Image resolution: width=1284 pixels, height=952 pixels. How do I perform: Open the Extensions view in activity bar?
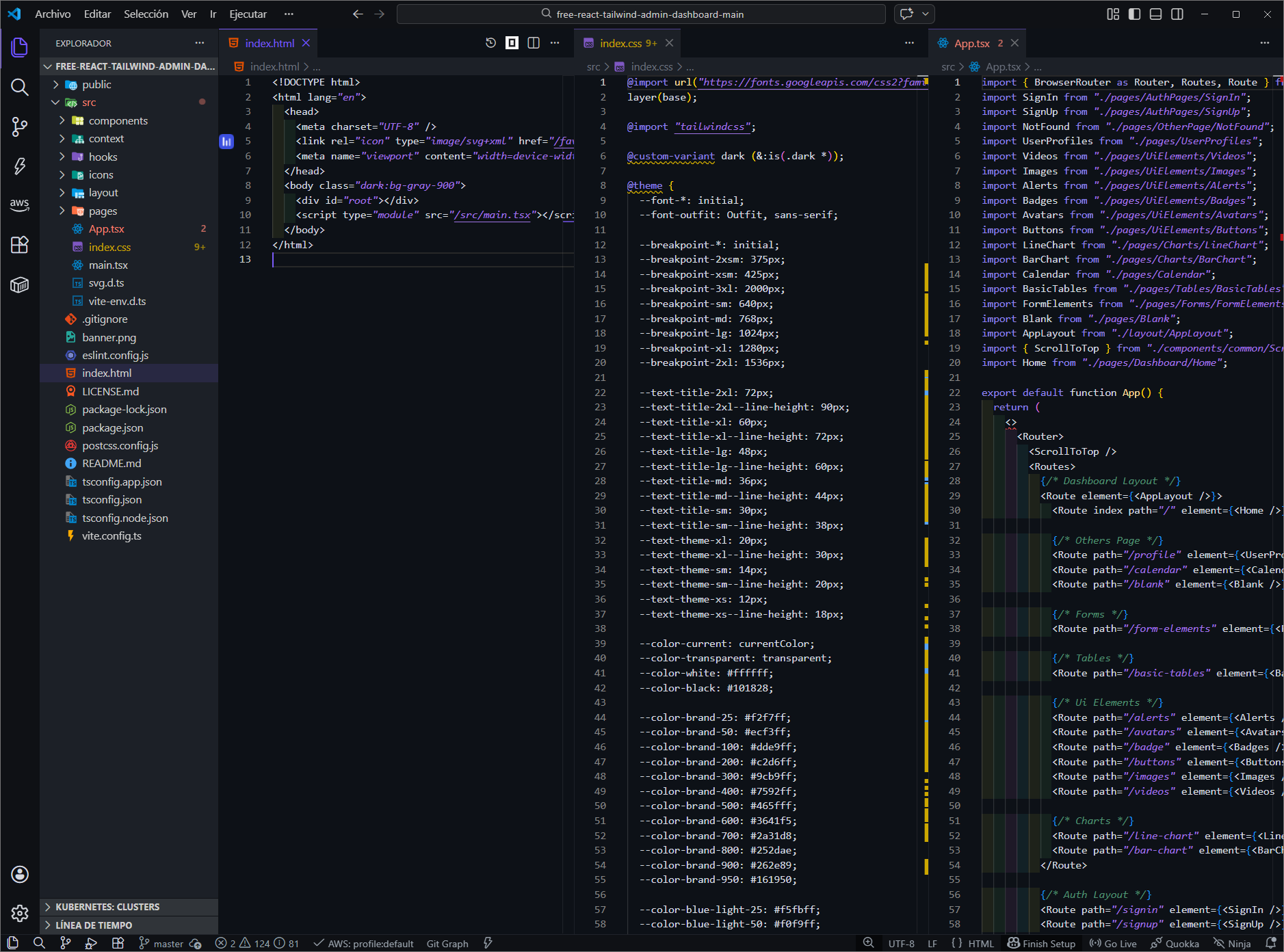[20, 245]
